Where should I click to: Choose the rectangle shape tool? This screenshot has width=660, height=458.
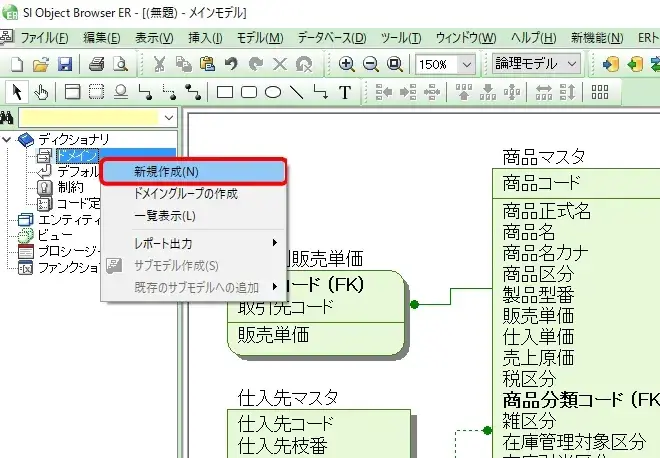tap(225, 92)
